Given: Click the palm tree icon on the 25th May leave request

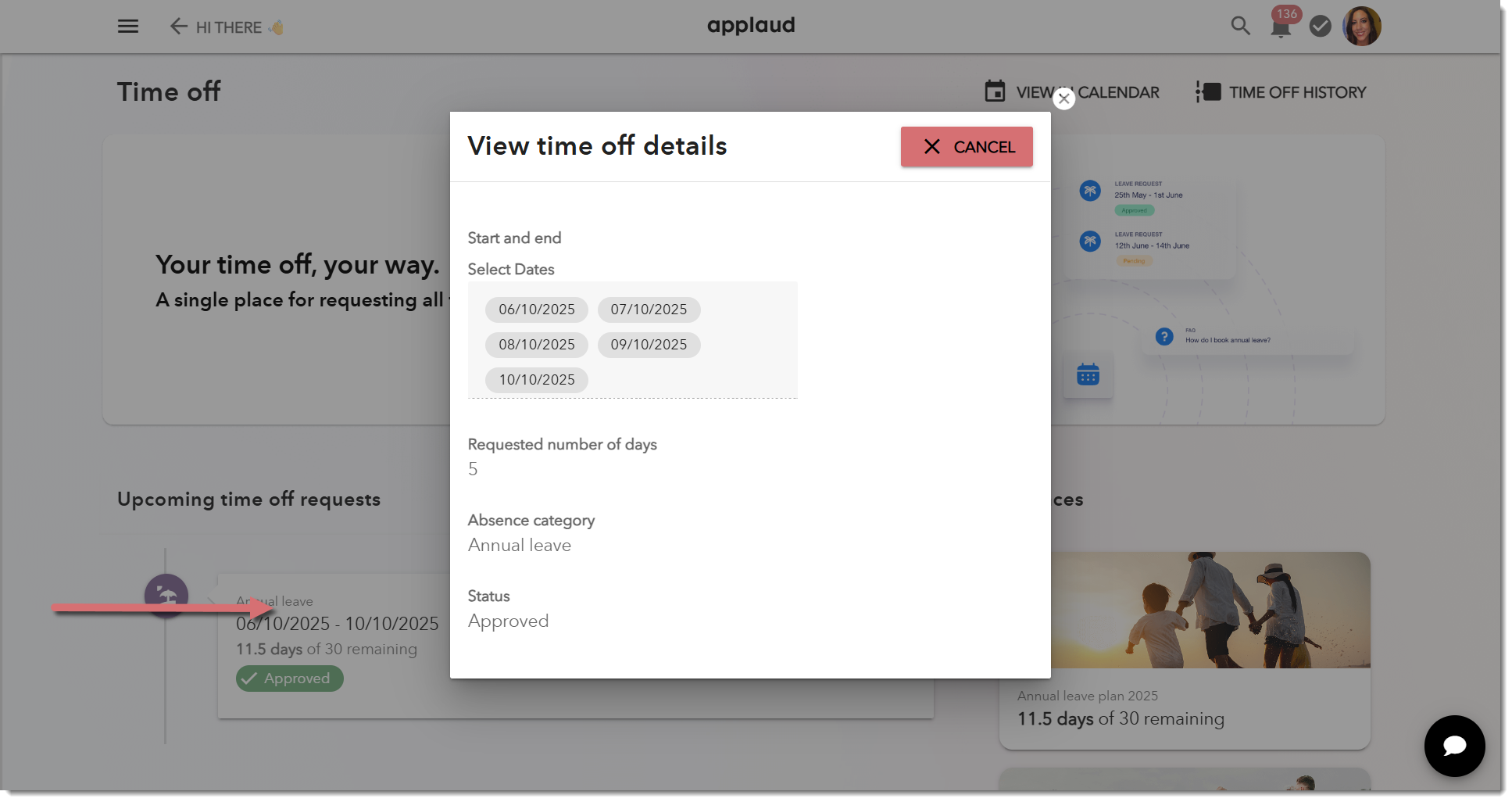Looking at the screenshot, I should 1088,190.
